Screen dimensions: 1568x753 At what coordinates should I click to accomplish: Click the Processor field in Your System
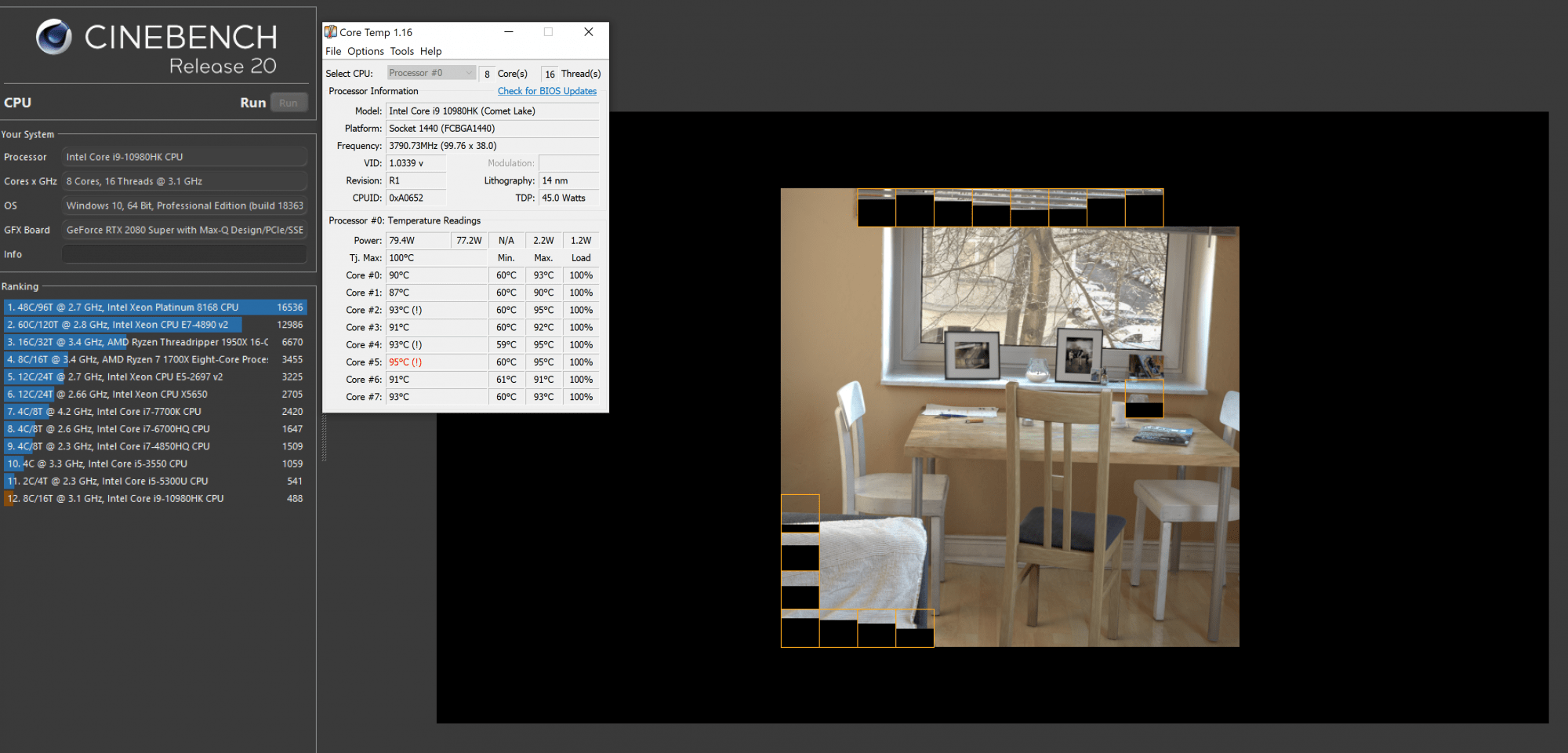pyautogui.click(x=184, y=157)
